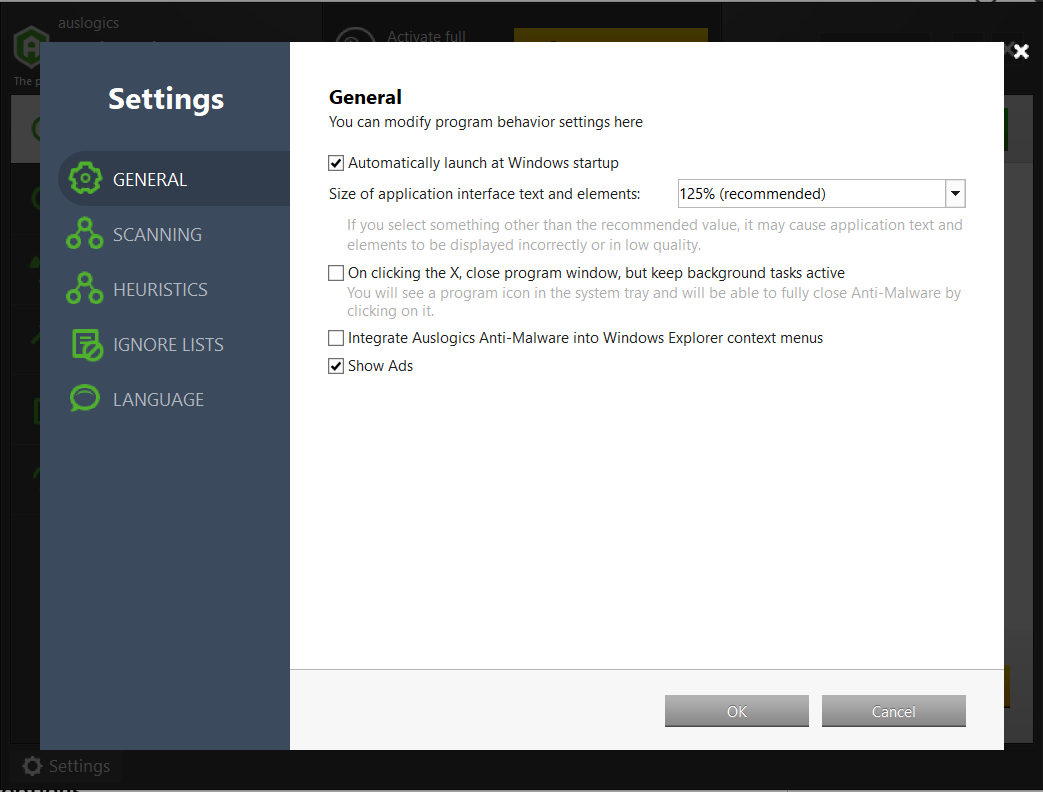Cancel changes with the Cancel button
Screen dimensions: 1043x792
(x=893, y=711)
